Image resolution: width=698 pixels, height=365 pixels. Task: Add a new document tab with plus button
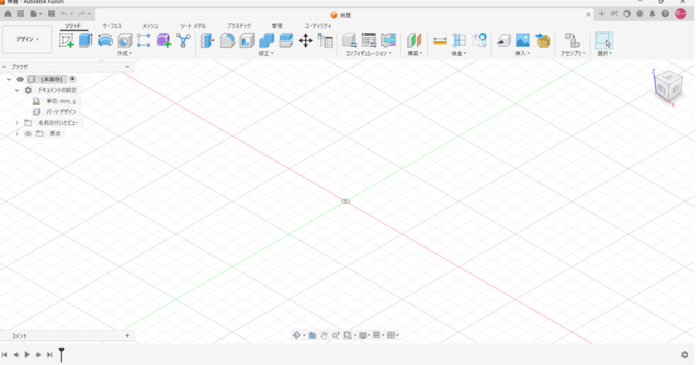tap(601, 14)
